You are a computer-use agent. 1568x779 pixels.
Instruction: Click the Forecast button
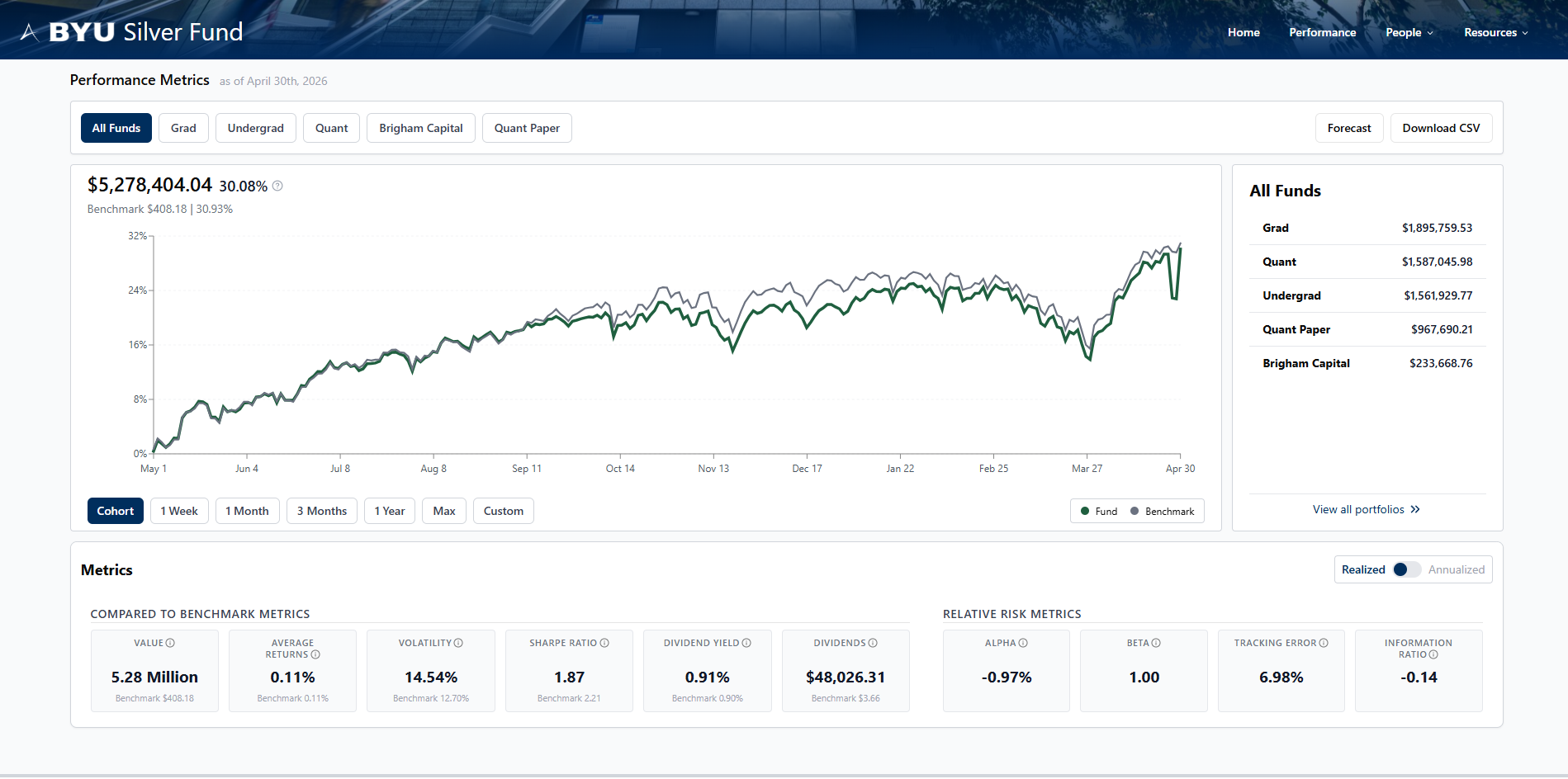1349,128
